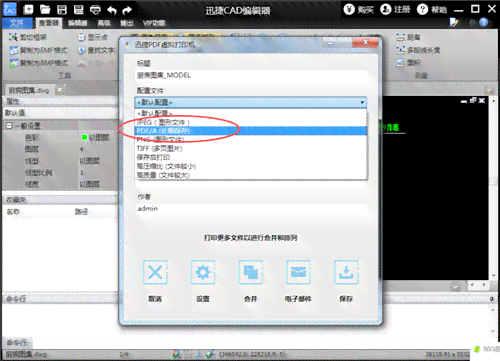The image size is (500, 361).
Task: Close the PDF virtual printer dialog
Action: (x=365, y=43)
